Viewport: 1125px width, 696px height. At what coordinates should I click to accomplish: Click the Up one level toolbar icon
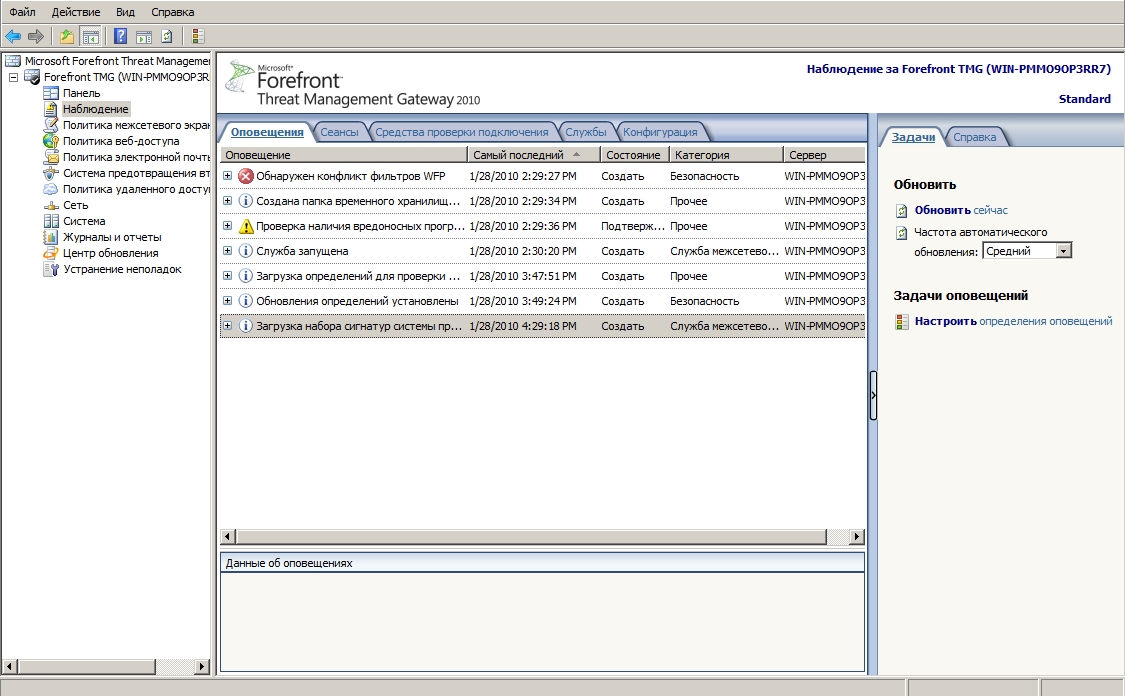[x=67, y=36]
